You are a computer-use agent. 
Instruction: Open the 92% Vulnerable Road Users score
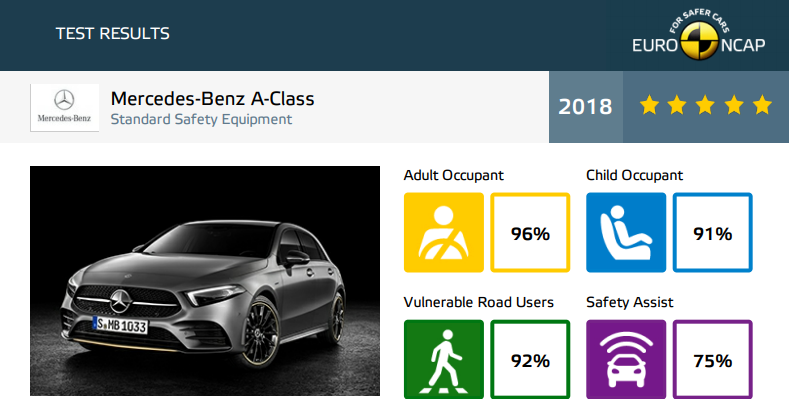pos(530,359)
